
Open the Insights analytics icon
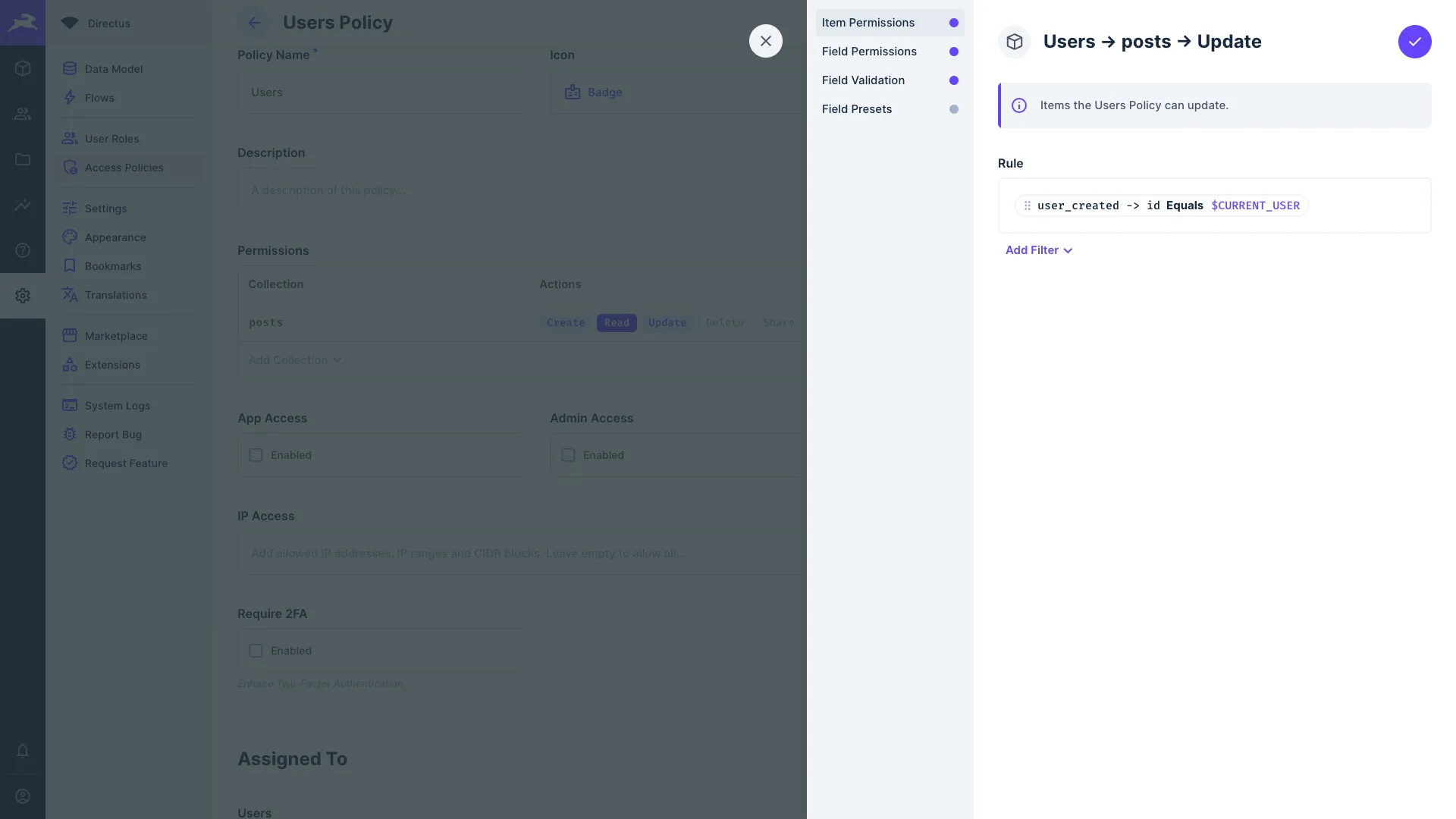[x=23, y=205]
